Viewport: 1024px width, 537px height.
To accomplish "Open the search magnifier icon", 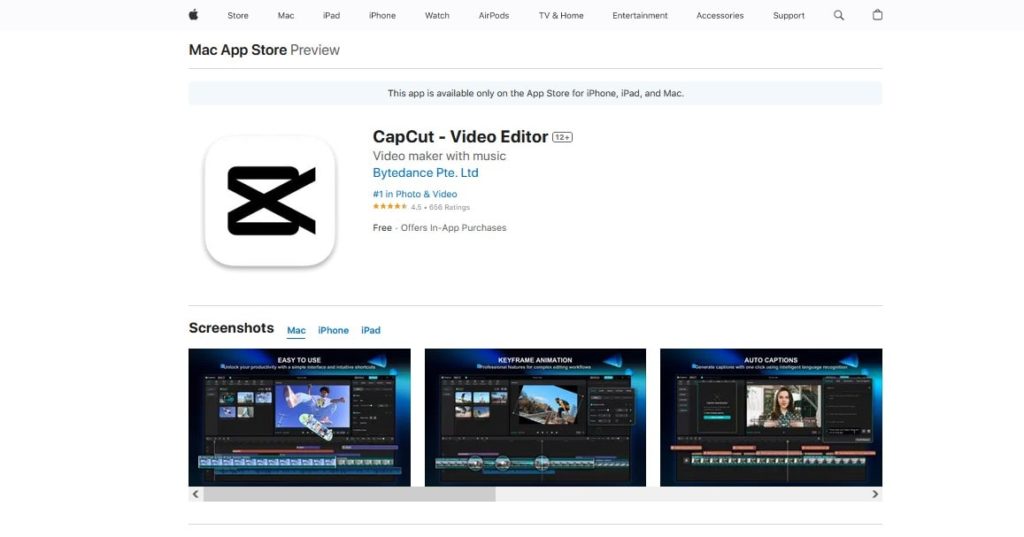I will (839, 15).
